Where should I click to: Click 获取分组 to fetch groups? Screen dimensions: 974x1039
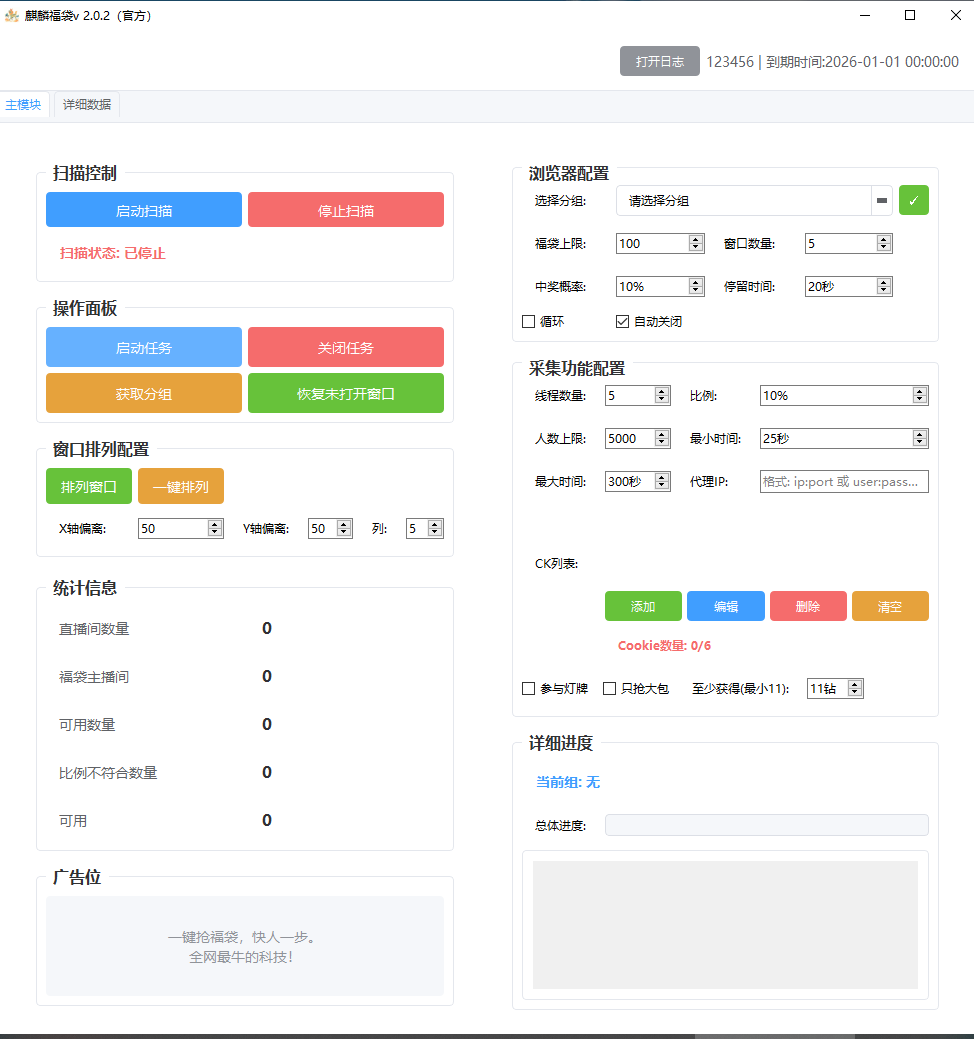tap(144, 393)
